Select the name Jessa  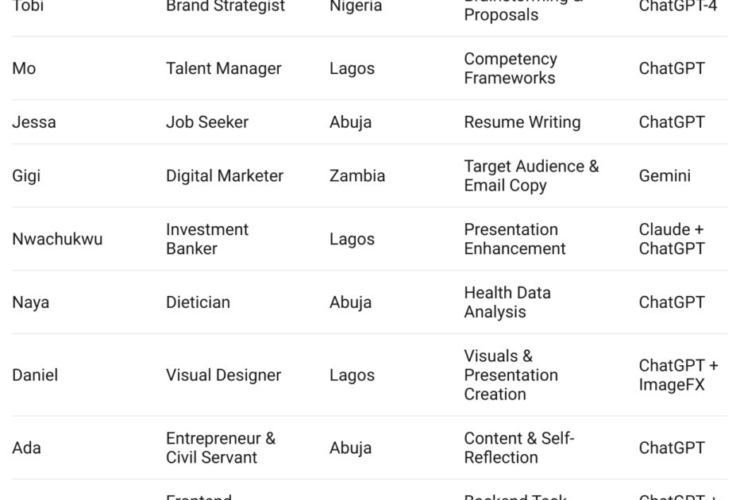tap(34, 122)
